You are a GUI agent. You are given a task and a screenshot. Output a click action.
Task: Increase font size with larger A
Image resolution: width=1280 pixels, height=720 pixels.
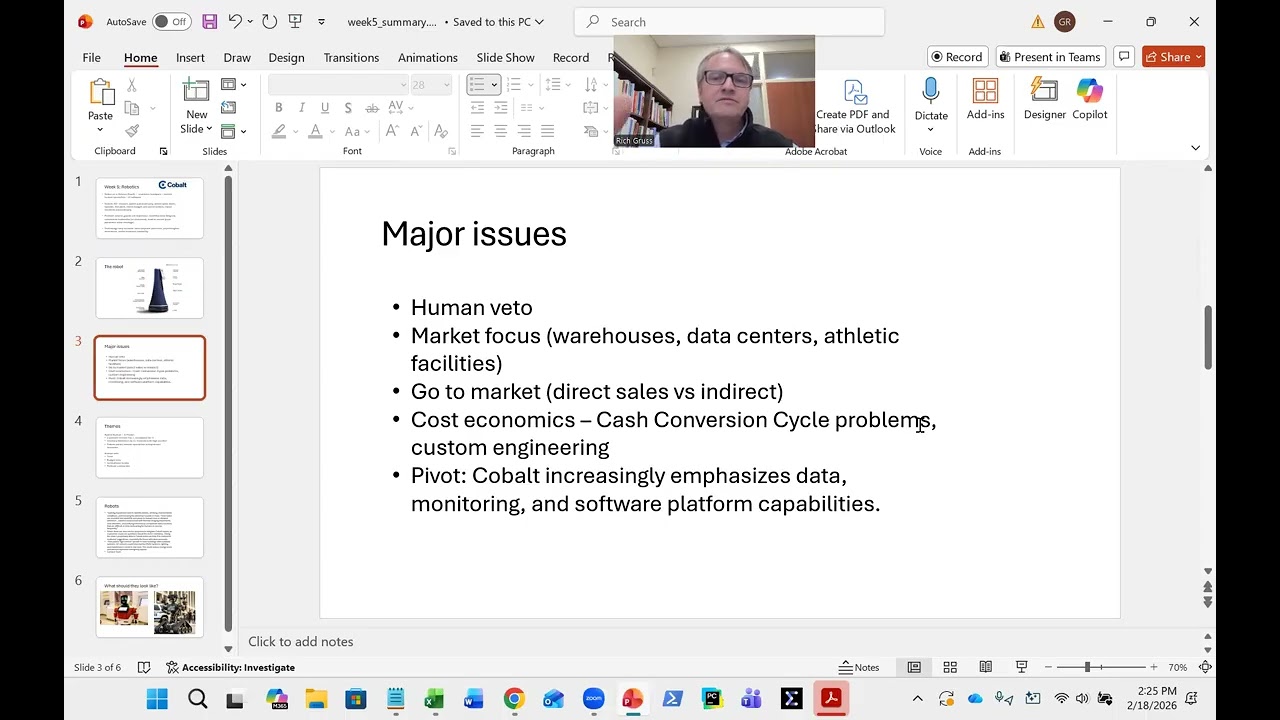392,131
